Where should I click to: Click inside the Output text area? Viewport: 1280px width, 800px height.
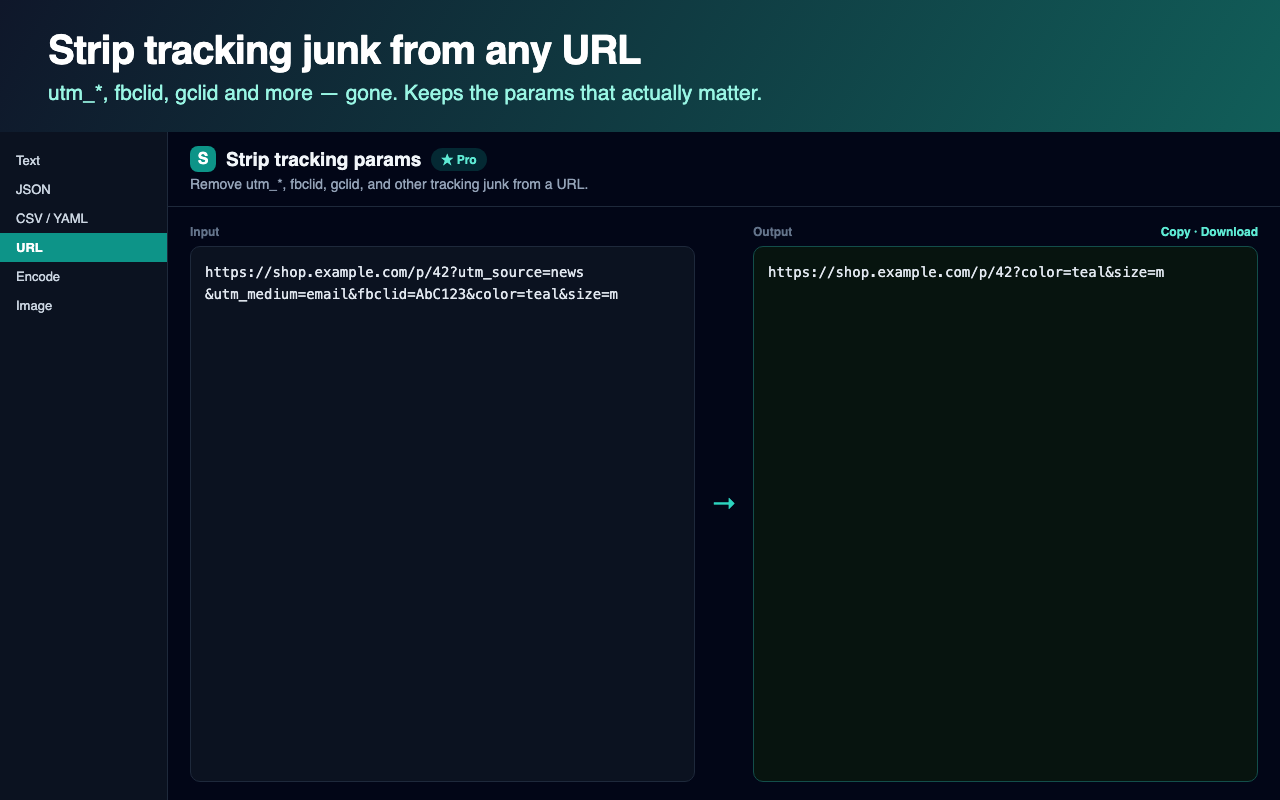[x=1005, y=514]
